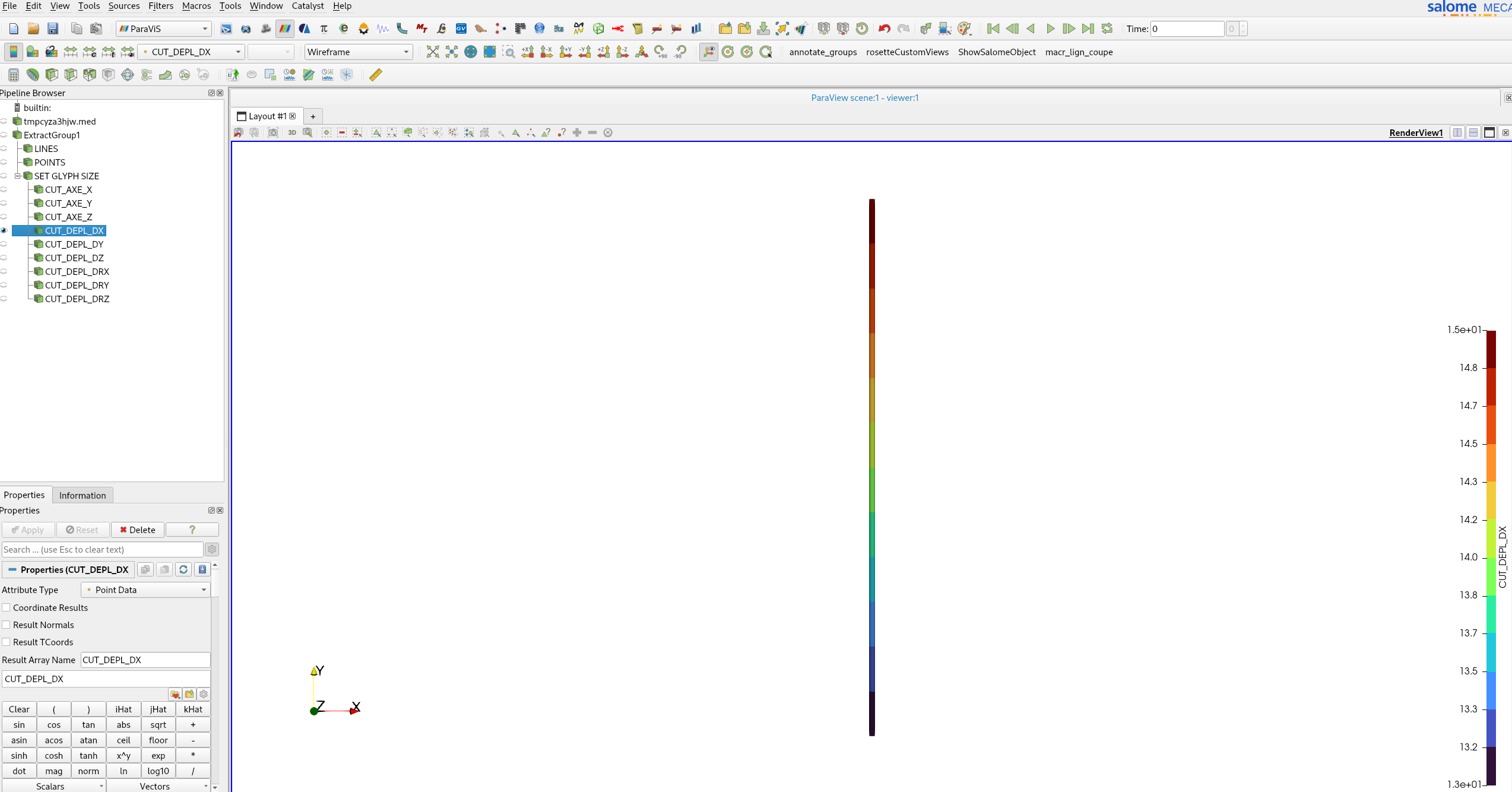Open the ParaViS module dropdown
1512x792 pixels.
(164, 28)
